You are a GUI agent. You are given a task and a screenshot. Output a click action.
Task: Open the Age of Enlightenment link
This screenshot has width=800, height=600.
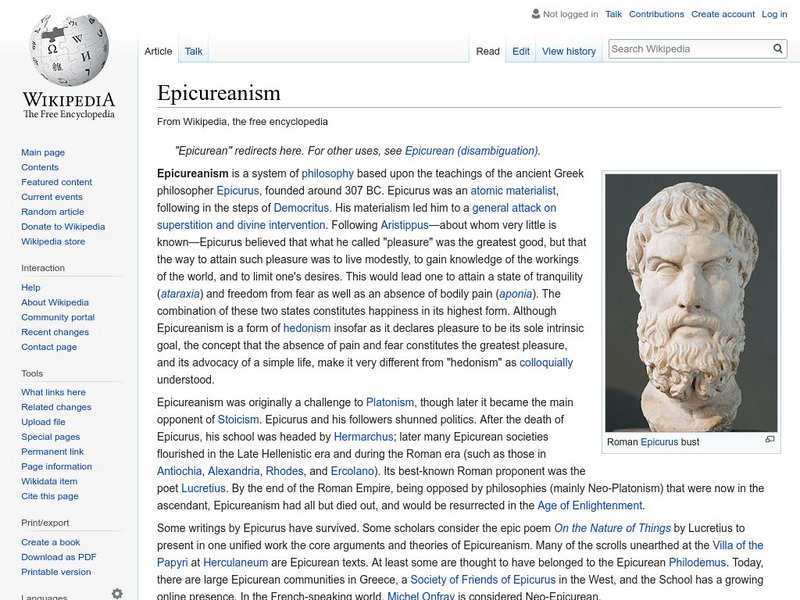(x=590, y=506)
